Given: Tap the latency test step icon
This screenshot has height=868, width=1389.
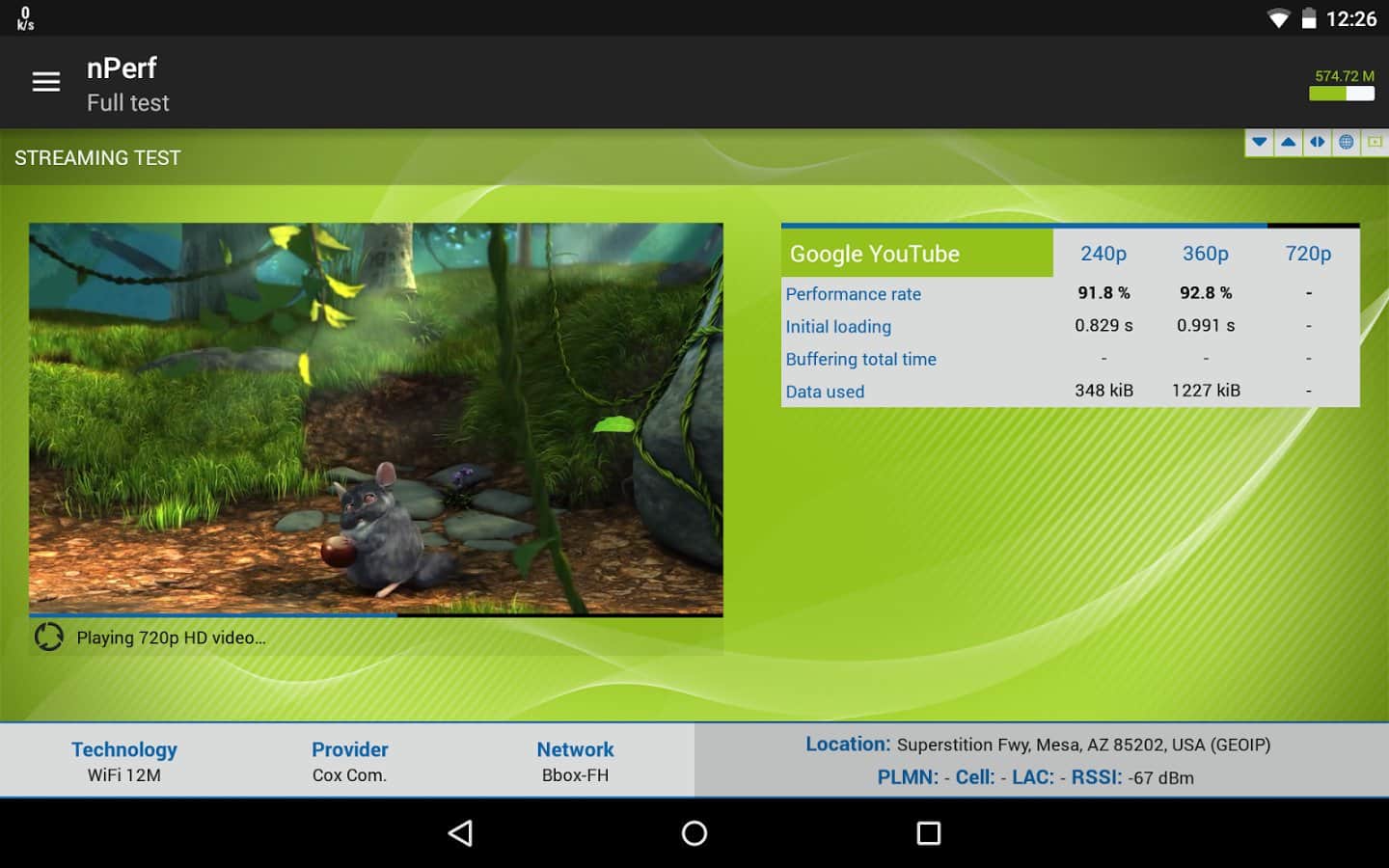Looking at the screenshot, I should [1317, 142].
